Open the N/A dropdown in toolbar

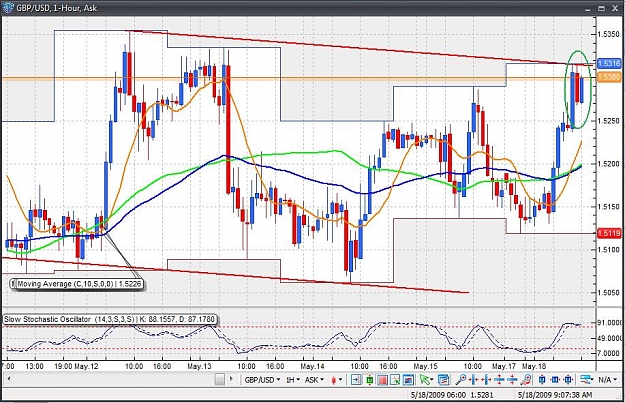click(x=608, y=379)
